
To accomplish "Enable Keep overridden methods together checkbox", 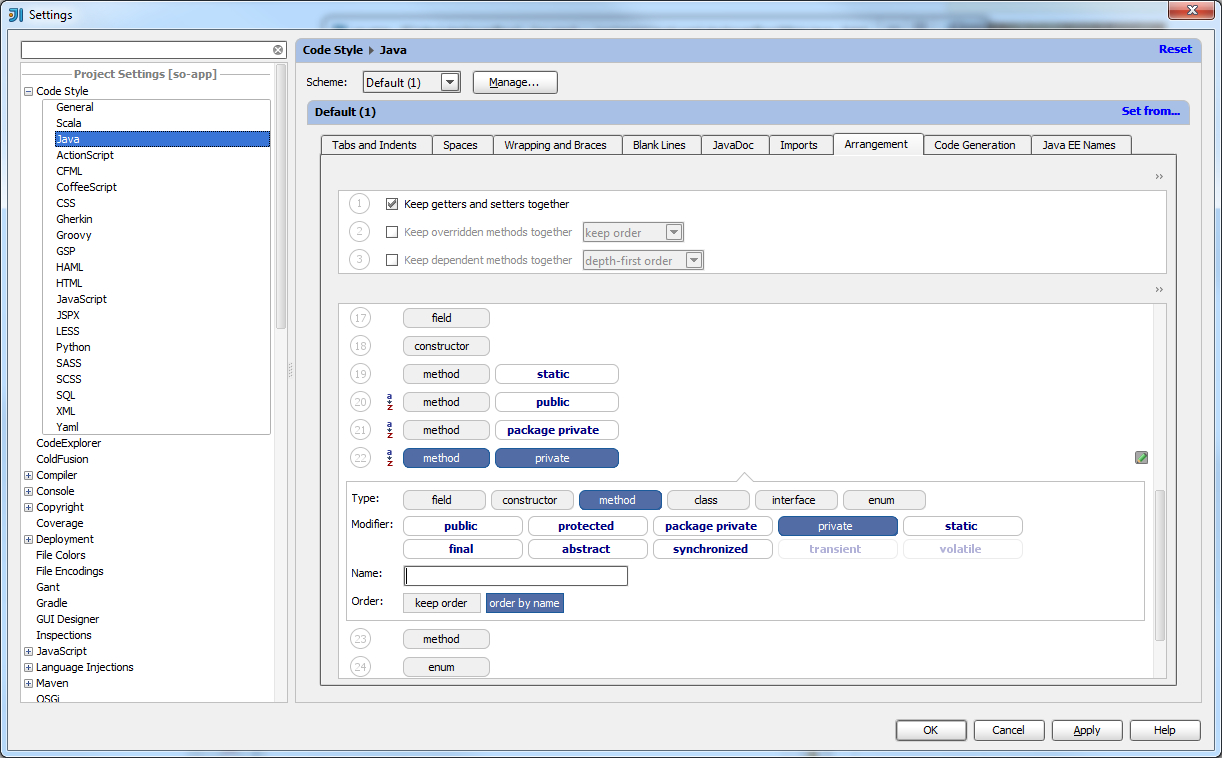I will (392, 232).
